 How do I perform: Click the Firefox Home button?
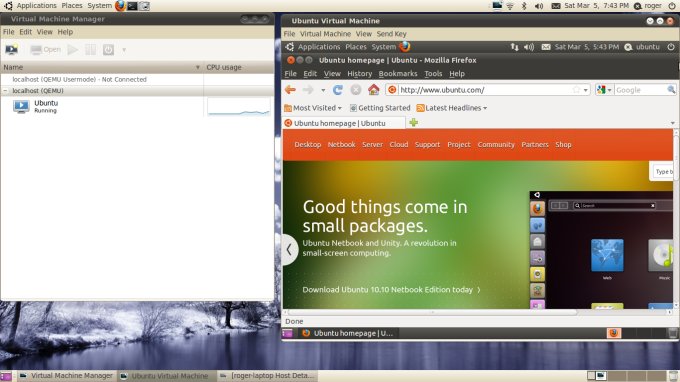[x=373, y=90]
